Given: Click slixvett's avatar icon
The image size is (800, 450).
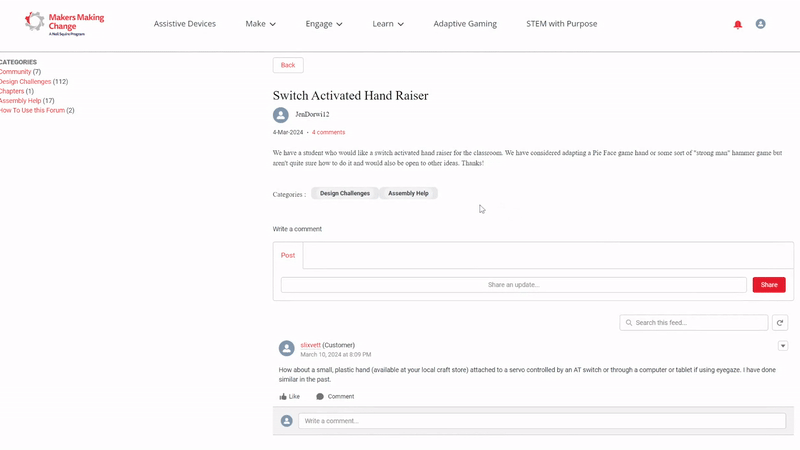Looking at the screenshot, I should (287, 348).
